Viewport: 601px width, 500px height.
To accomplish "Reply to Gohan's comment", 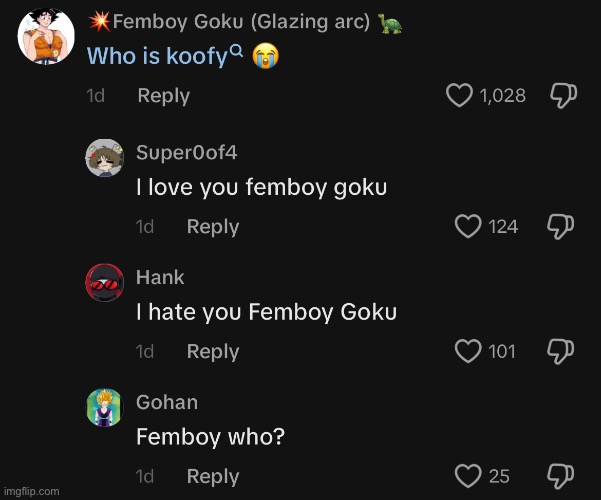I will click(x=213, y=476).
